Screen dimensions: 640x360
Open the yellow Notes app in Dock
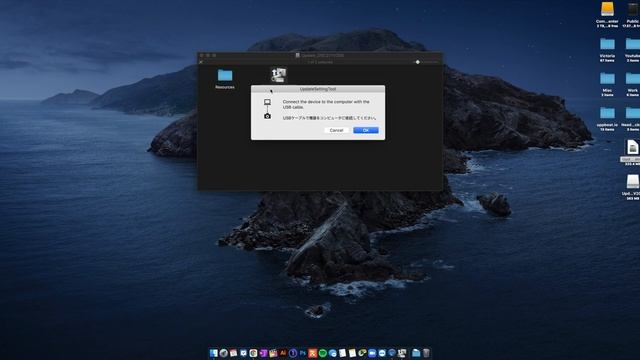click(352, 353)
